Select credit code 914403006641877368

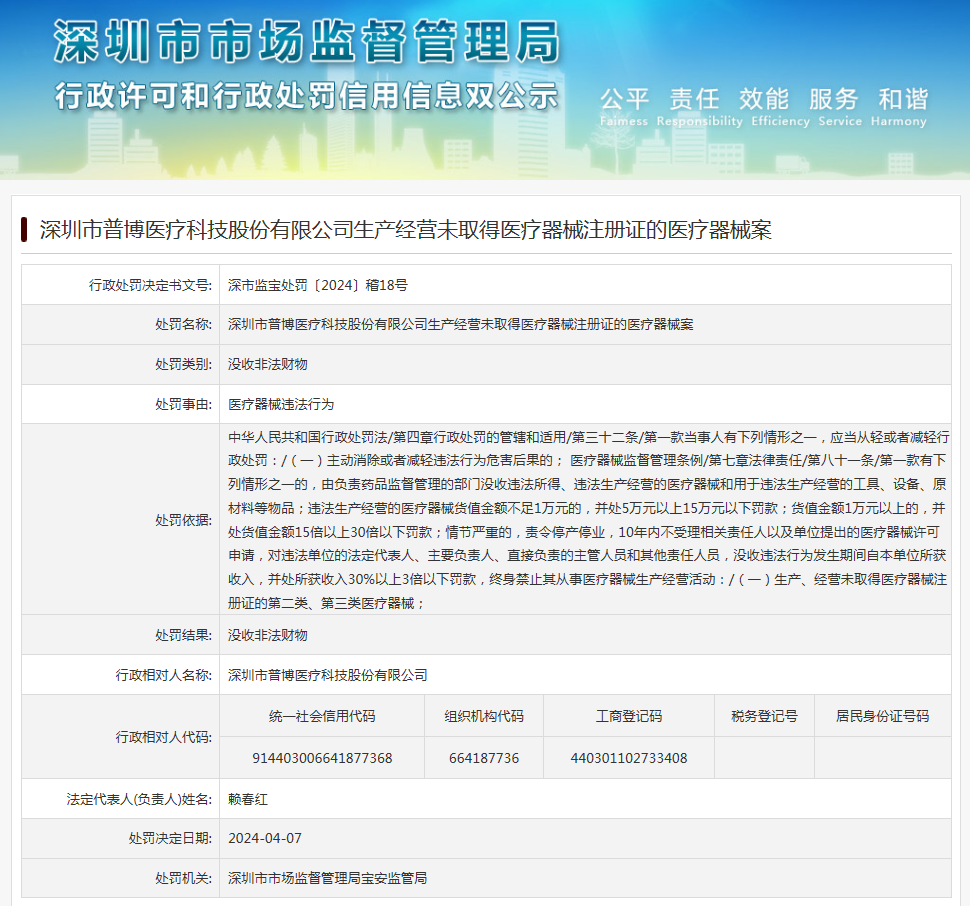coord(322,758)
